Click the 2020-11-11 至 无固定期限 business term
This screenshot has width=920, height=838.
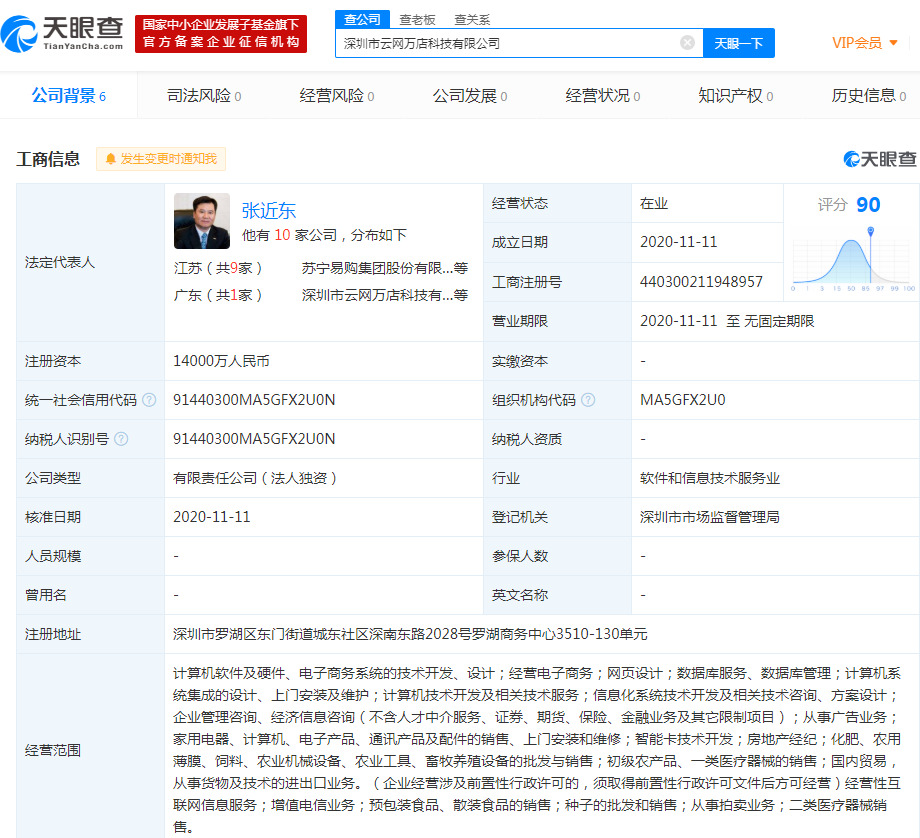pyautogui.click(x=727, y=321)
